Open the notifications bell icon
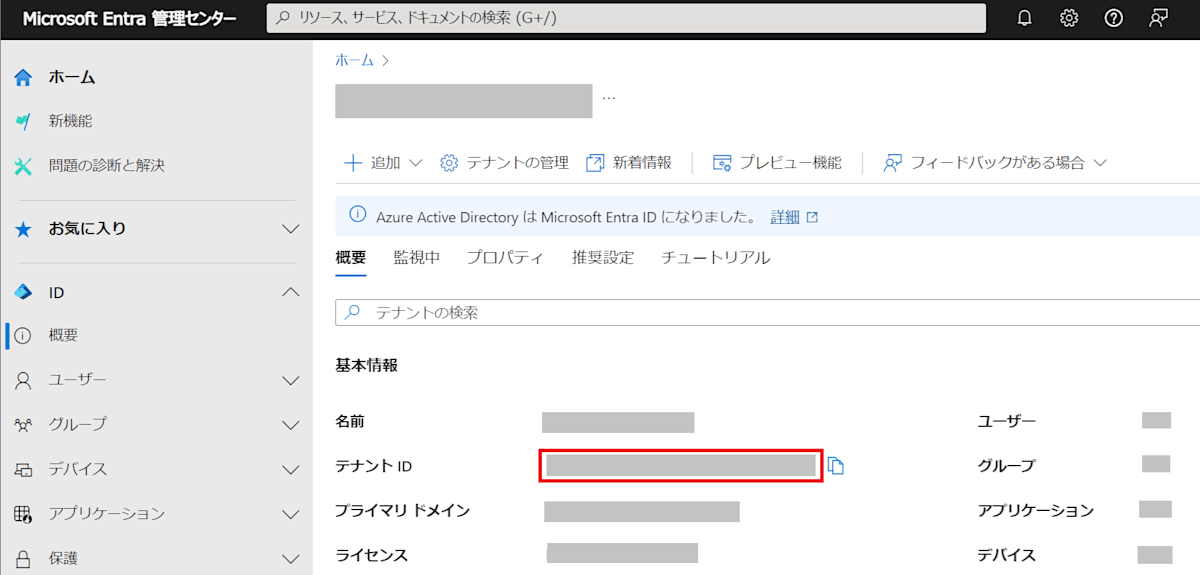This screenshot has width=1200, height=575. pos(1024,18)
